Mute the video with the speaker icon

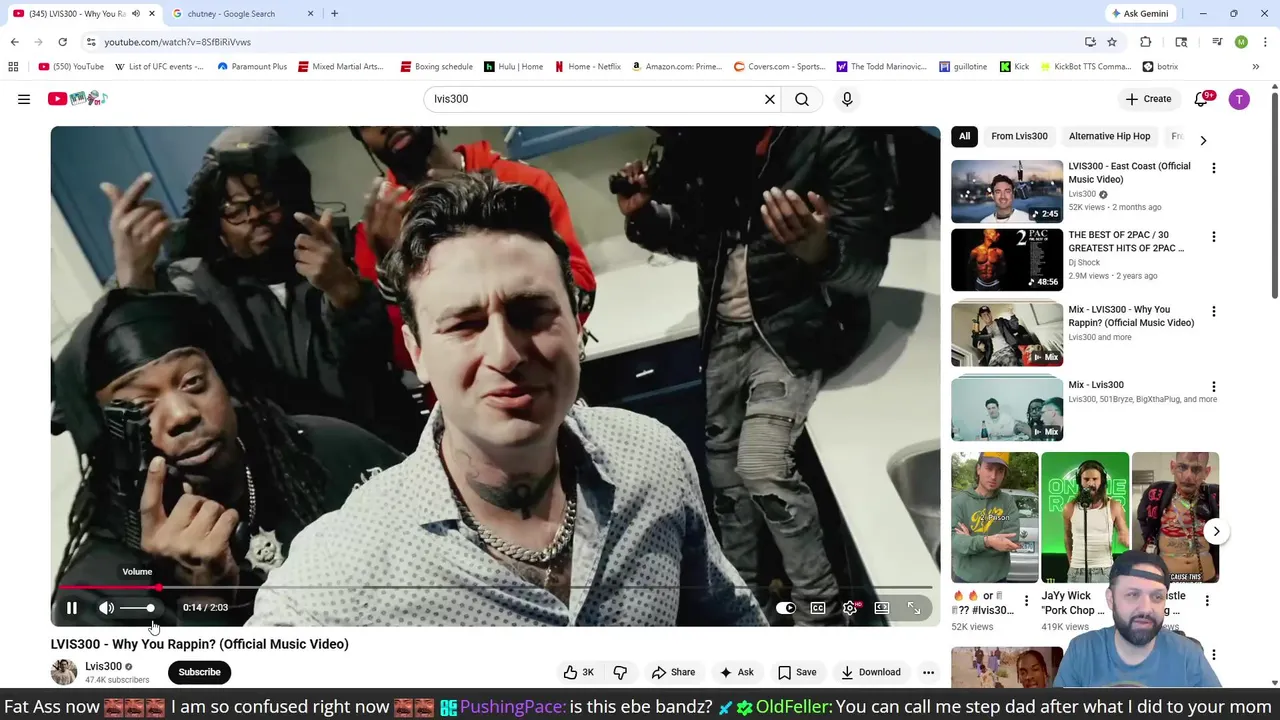106,608
